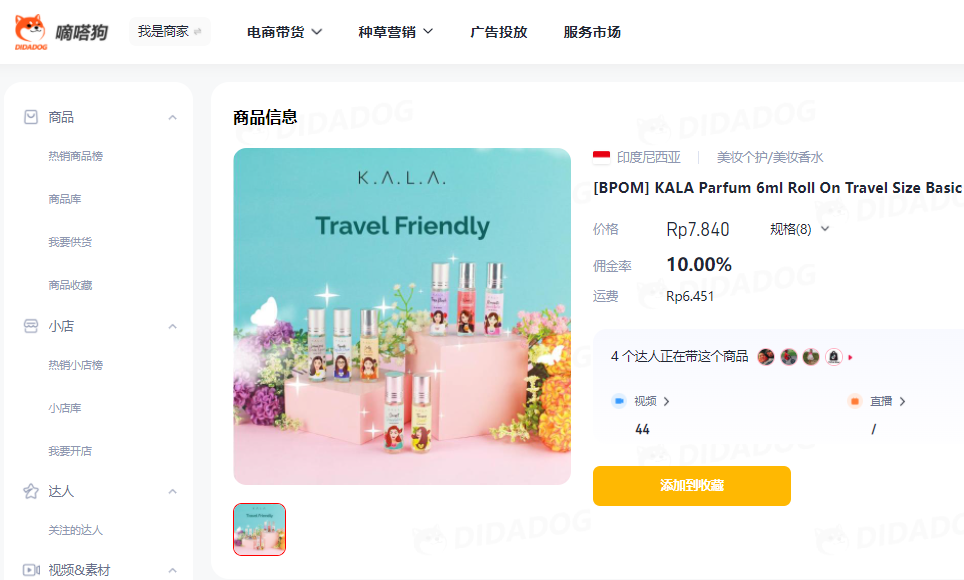Select the product image thumbnail
Screen dimensions: 964x580
(259, 529)
